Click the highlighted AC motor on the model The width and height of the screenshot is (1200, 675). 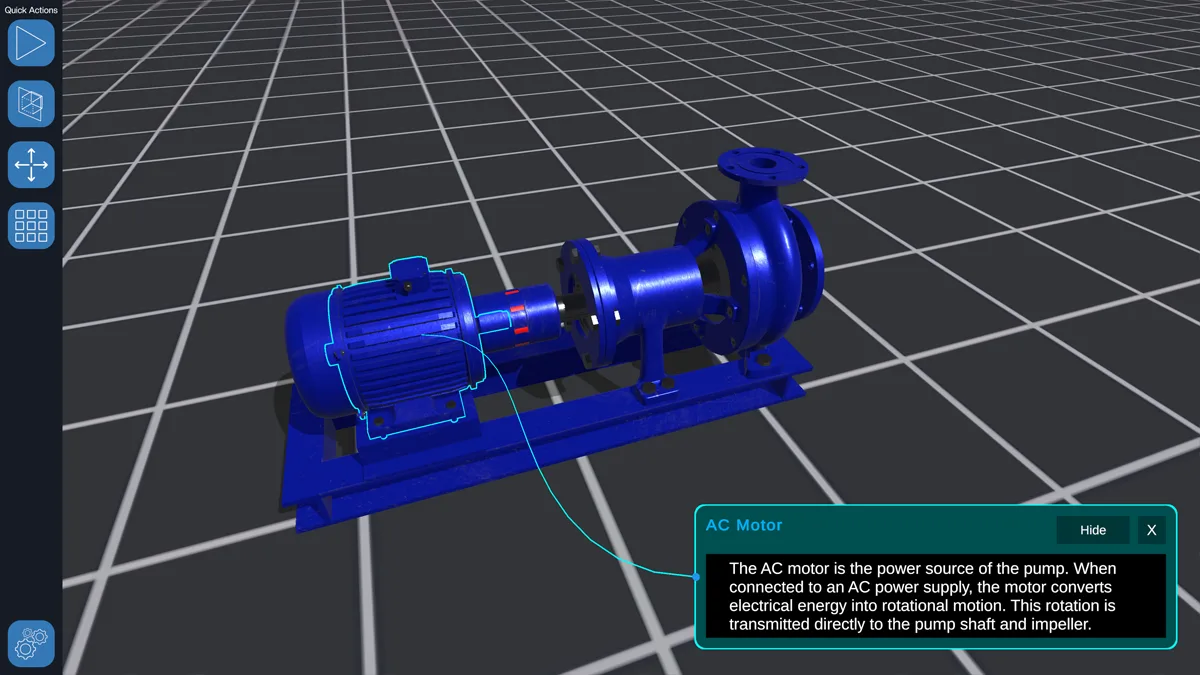pyautogui.click(x=405, y=345)
